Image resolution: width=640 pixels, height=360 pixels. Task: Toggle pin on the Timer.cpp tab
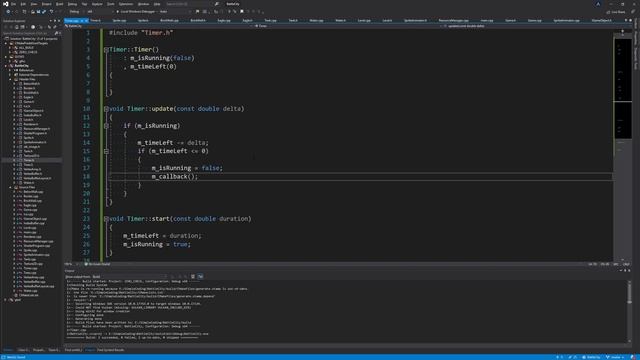click(x=82, y=20)
